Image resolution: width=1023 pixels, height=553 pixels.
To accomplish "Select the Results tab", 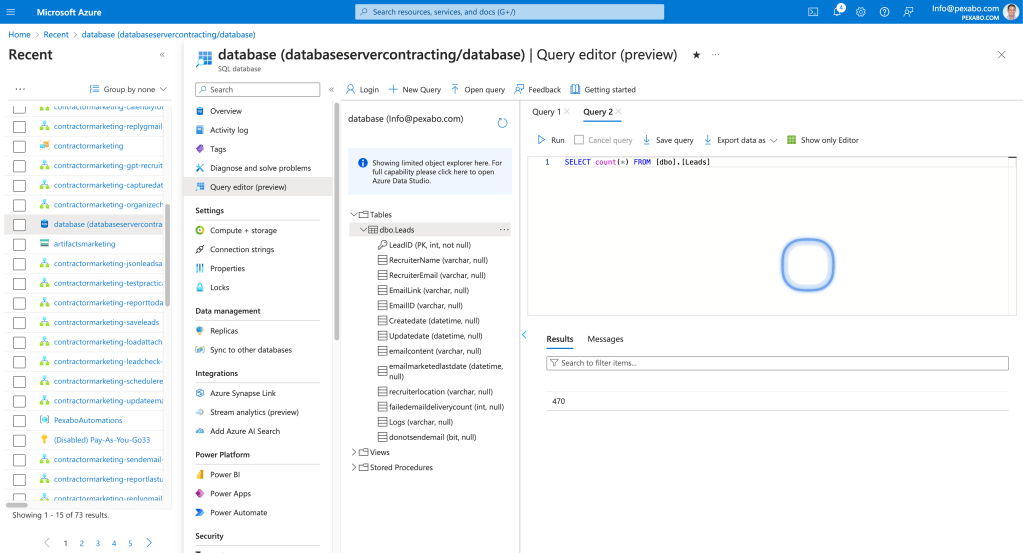I will [x=559, y=339].
